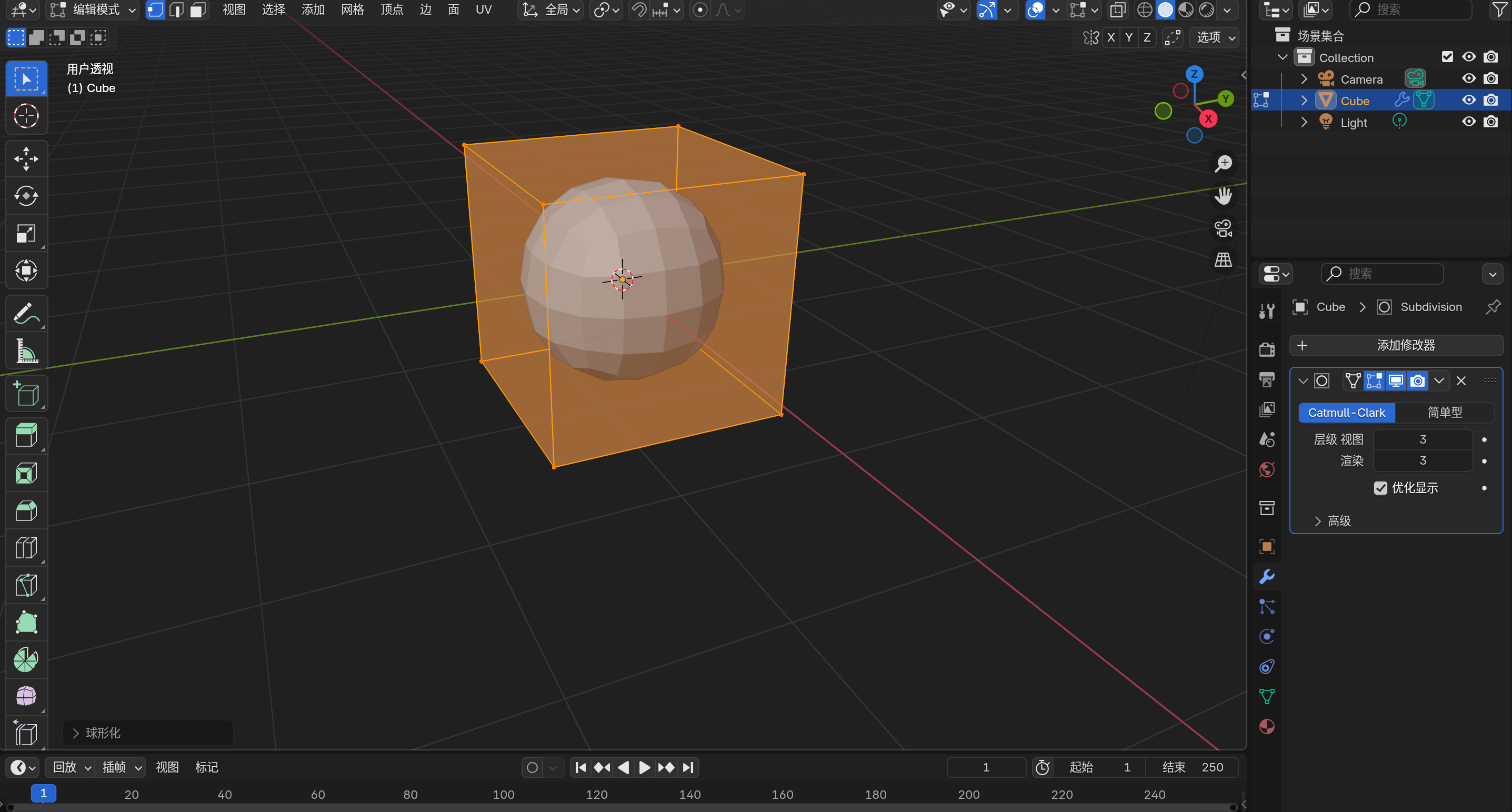The height and width of the screenshot is (812, 1512).
Task: Choose the Measure ruler tool
Action: click(26, 351)
